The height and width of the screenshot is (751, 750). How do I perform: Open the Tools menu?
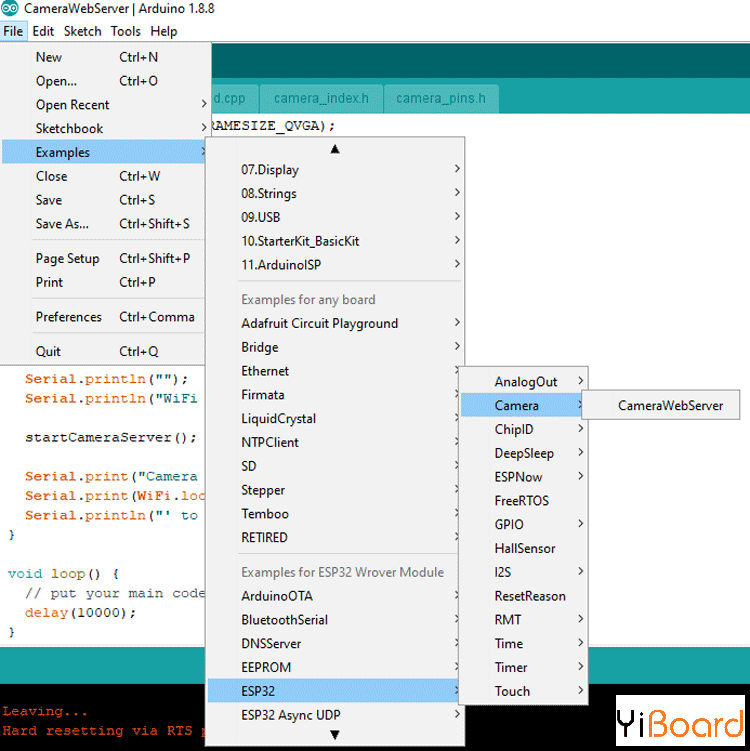[125, 31]
